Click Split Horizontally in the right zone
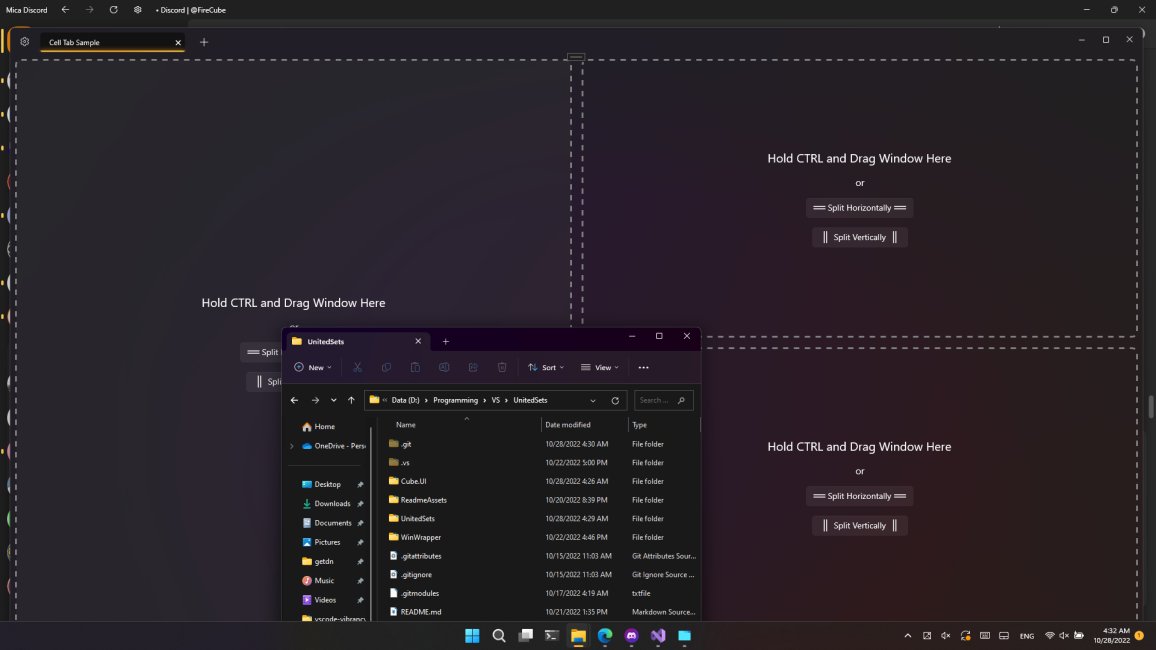The height and width of the screenshot is (650, 1156). pos(859,207)
